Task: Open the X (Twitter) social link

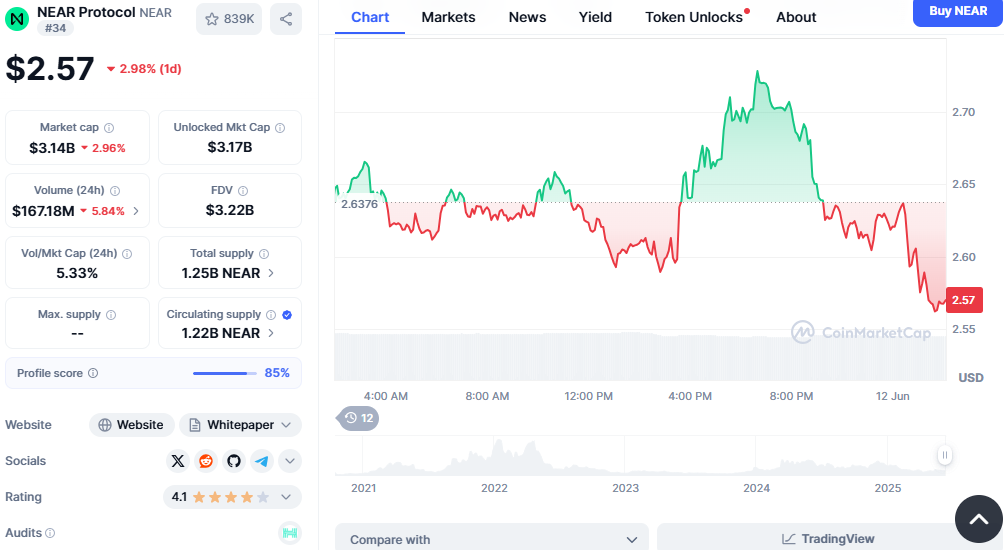Action: (178, 461)
